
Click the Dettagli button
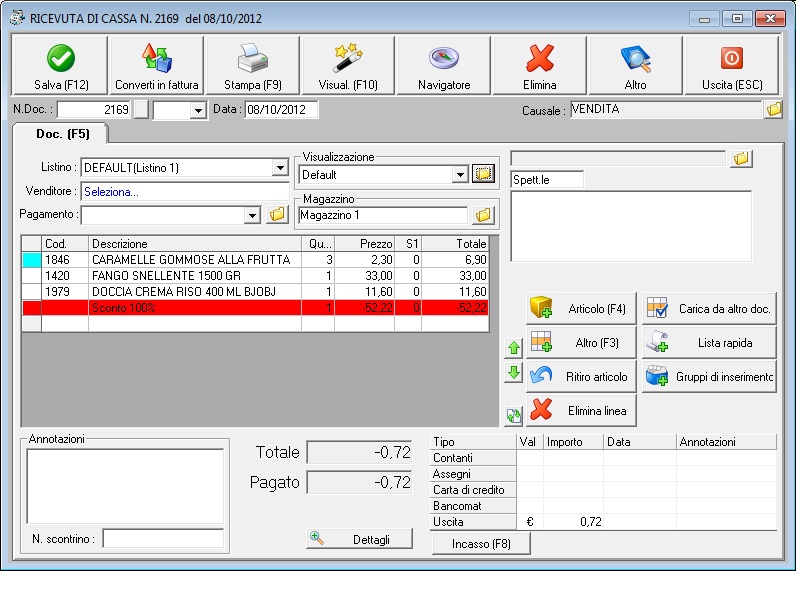point(359,539)
